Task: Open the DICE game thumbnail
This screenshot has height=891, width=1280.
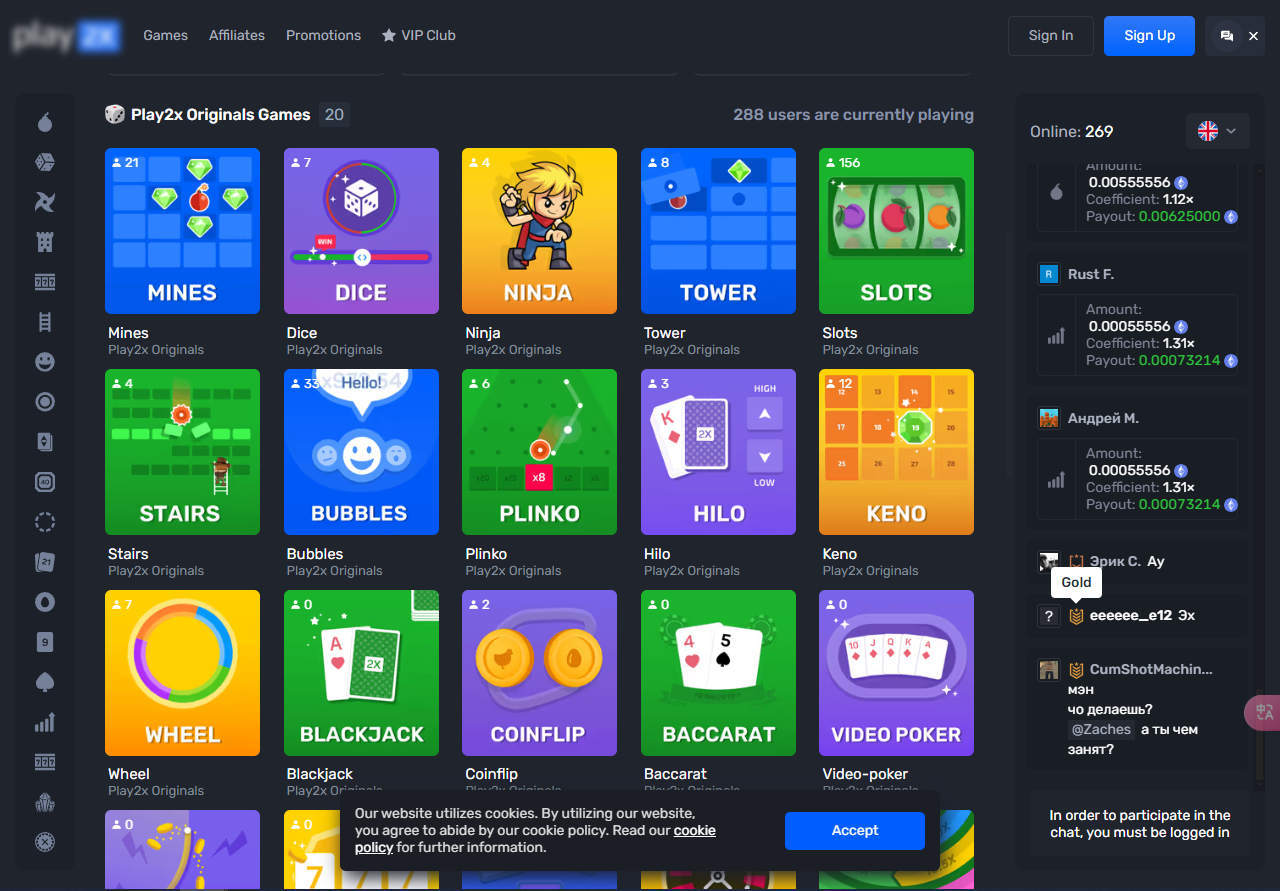Action: tap(361, 231)
